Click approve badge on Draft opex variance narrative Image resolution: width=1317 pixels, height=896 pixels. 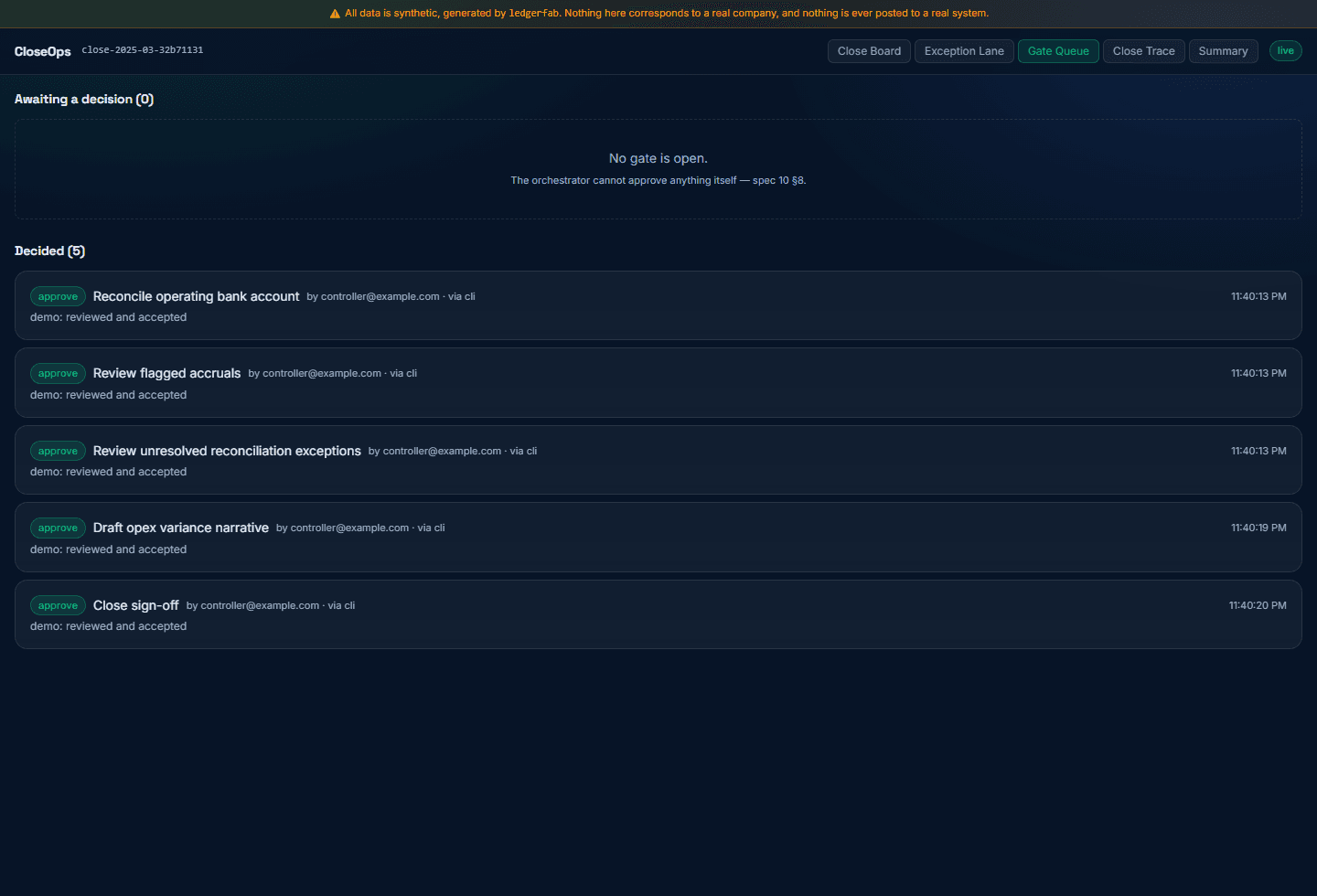coord(58,528)
